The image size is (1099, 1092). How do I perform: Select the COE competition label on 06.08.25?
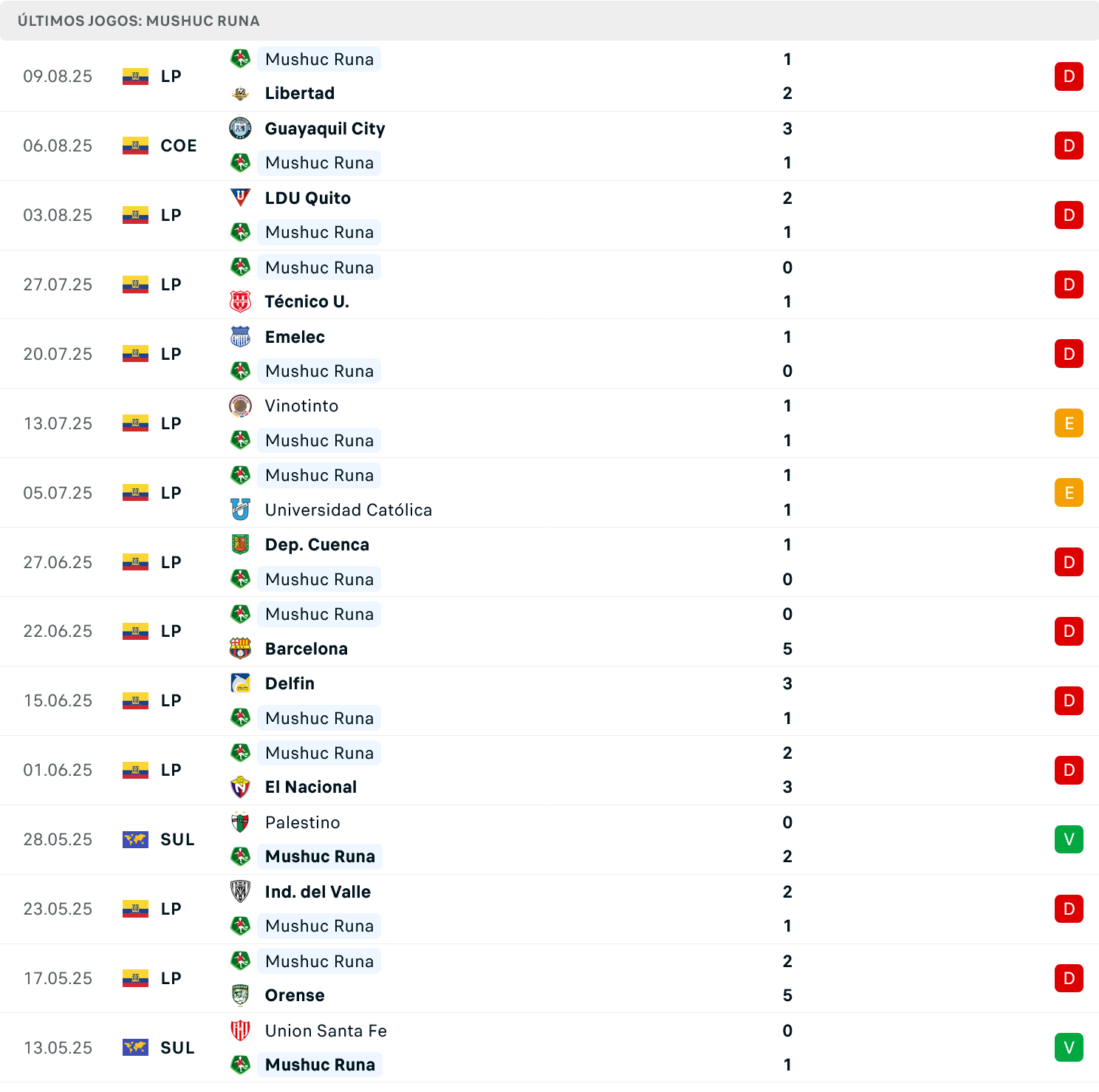(179, 146)
